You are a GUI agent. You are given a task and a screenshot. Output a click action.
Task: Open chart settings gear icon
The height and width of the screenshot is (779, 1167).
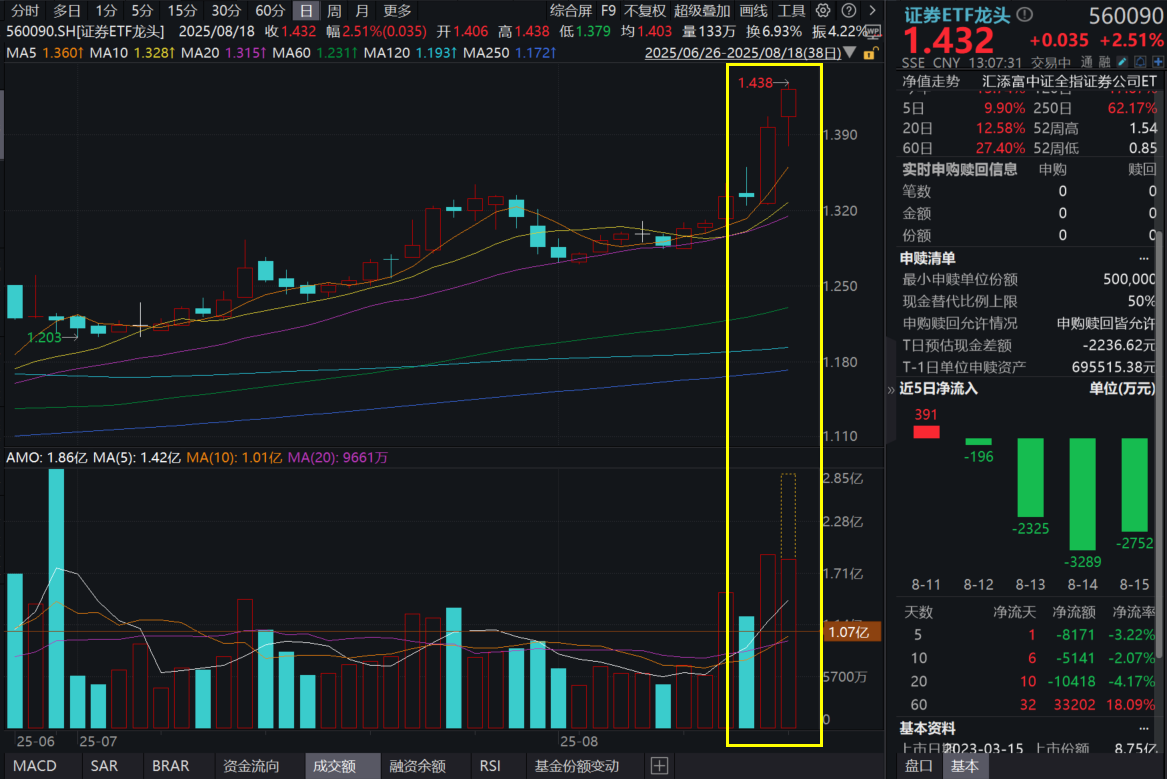coord(823,11)
